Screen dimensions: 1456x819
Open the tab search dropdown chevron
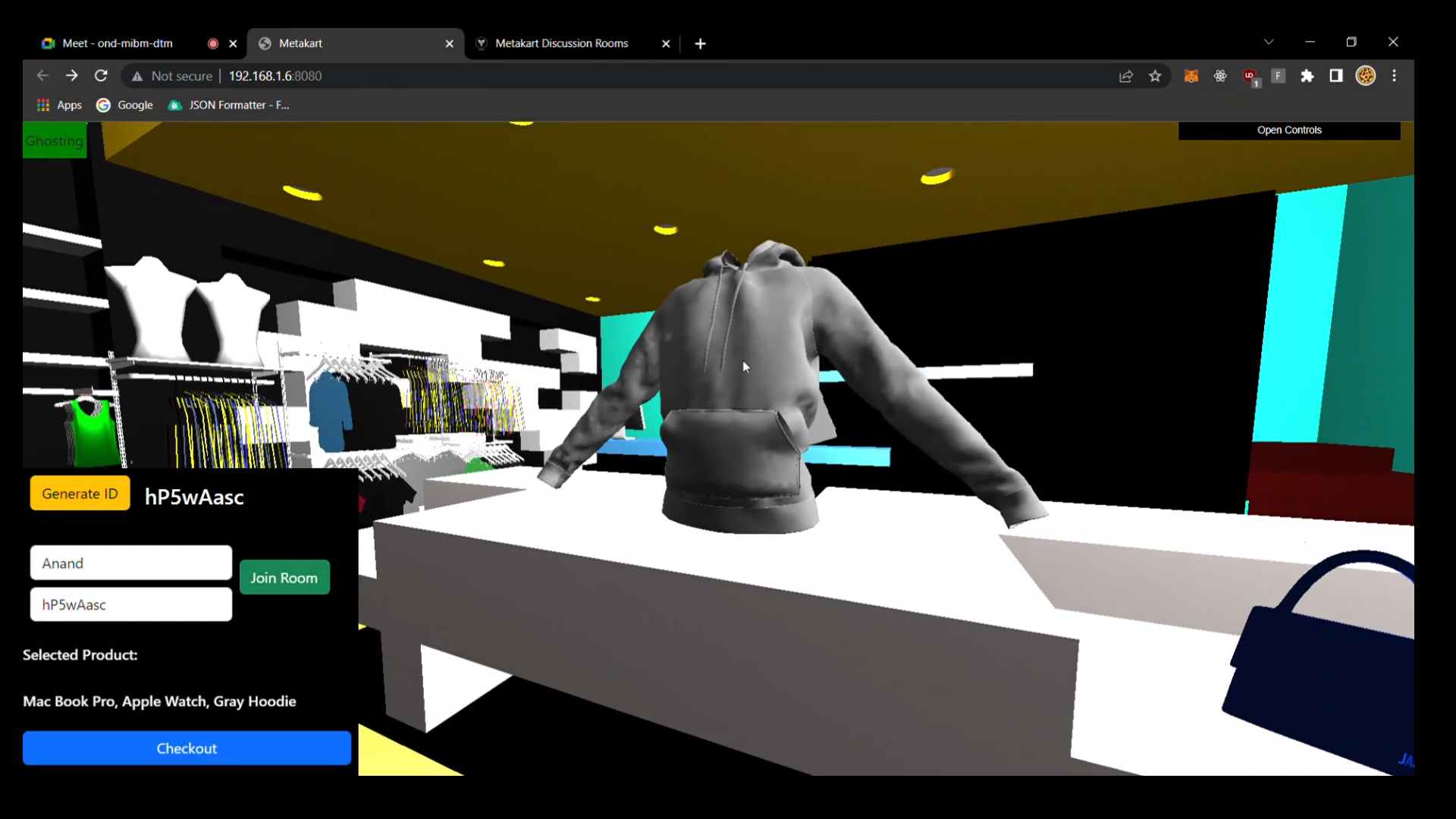(x=1269, y=42)
